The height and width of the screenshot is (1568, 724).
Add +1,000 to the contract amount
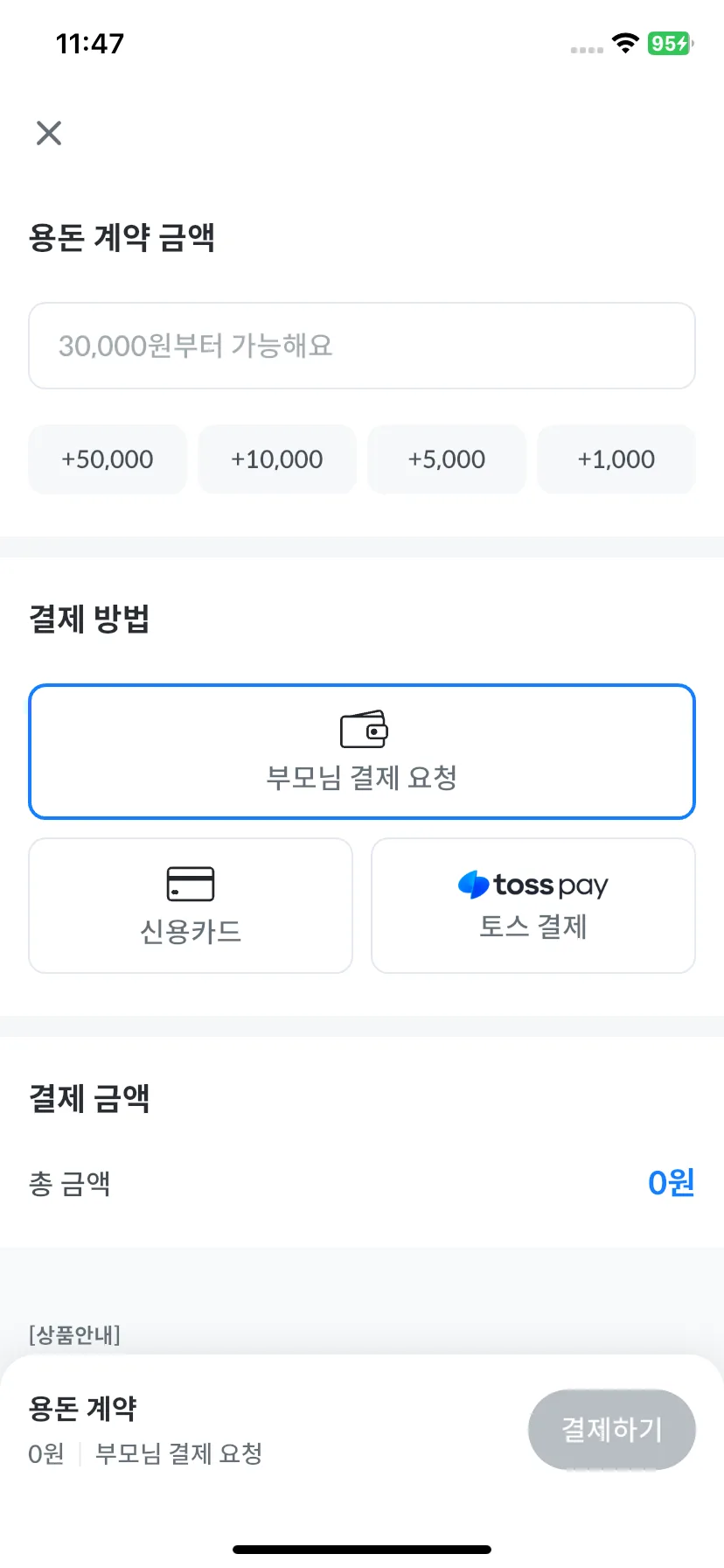pyautogui.click(x=616, y=459)
